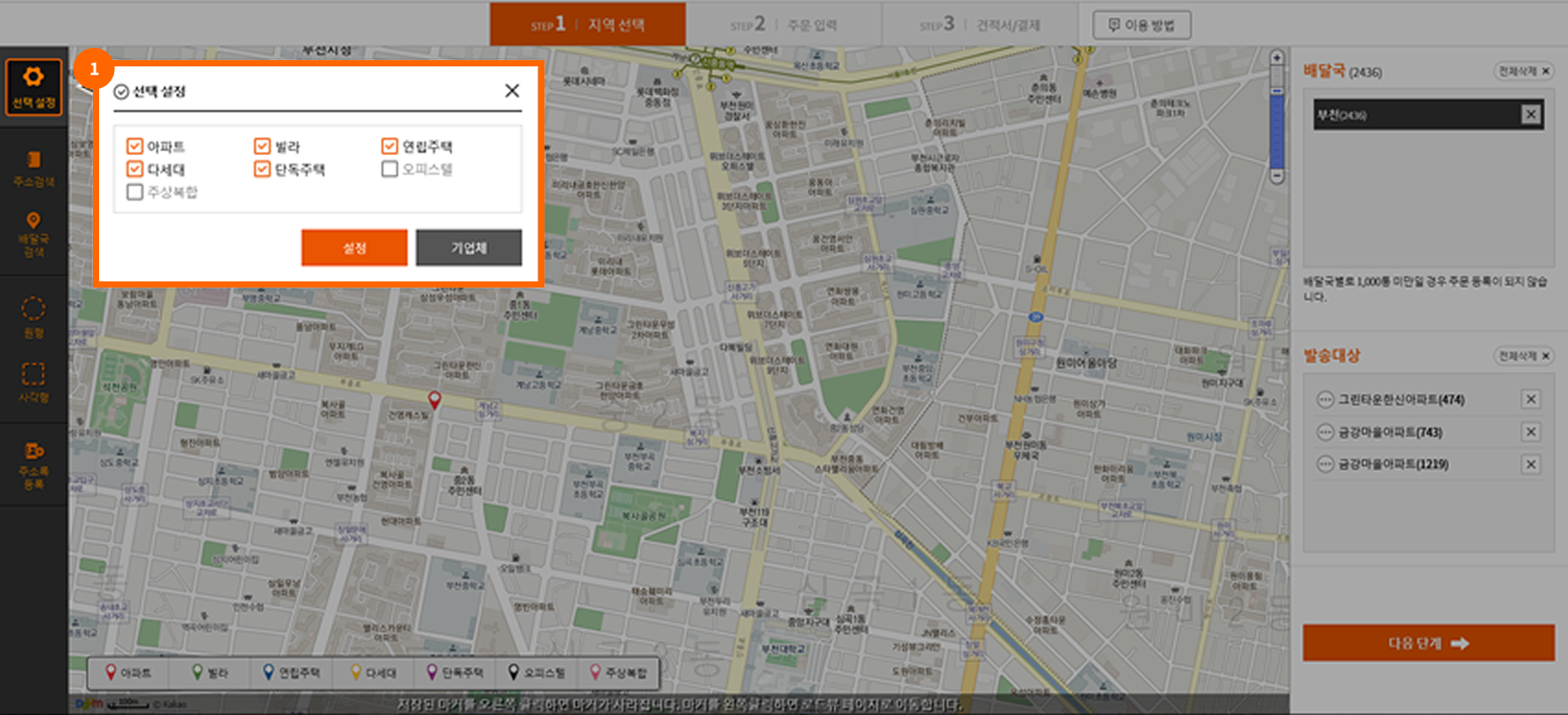Click the 다음 단계 next step button
Image resolution: width=1568 pixels, height=715 pixels.
[1427, 643]
